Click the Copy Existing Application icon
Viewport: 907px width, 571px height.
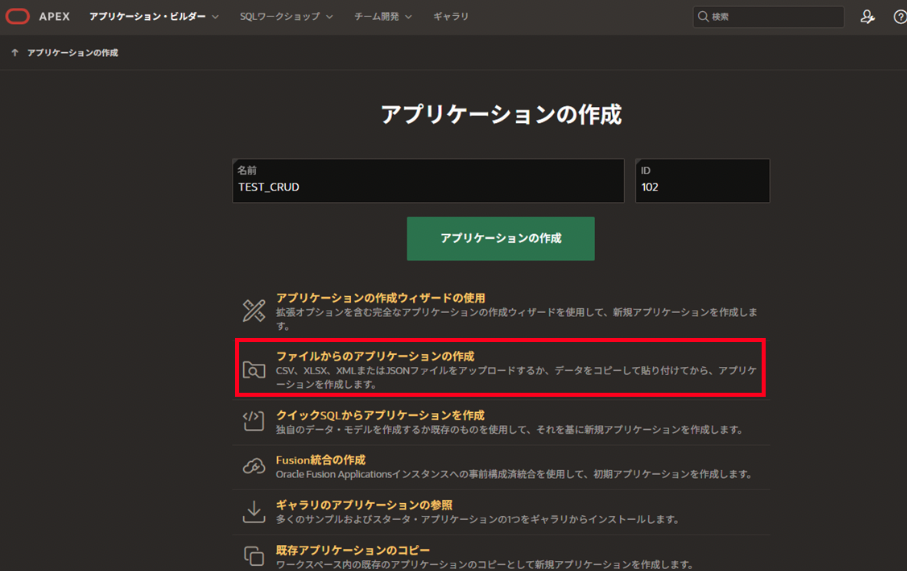(x=254, y=555)
